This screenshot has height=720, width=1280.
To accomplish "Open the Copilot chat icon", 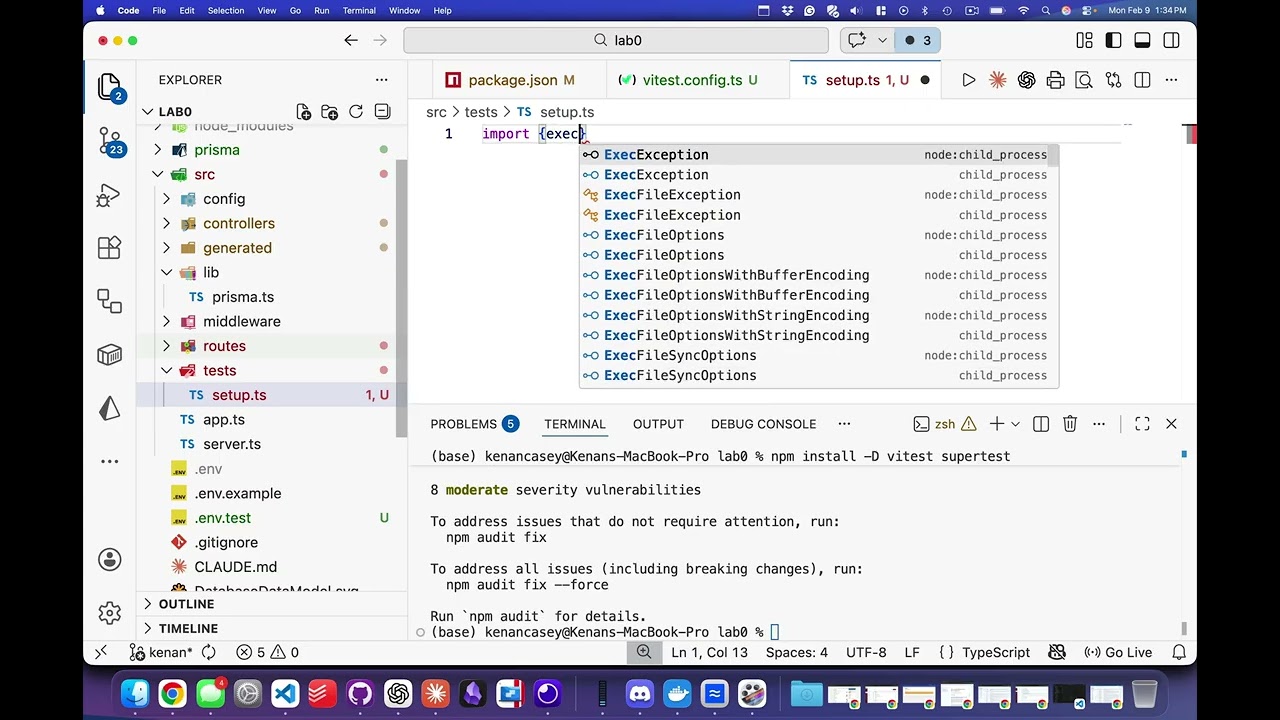I will pos(857,40).
